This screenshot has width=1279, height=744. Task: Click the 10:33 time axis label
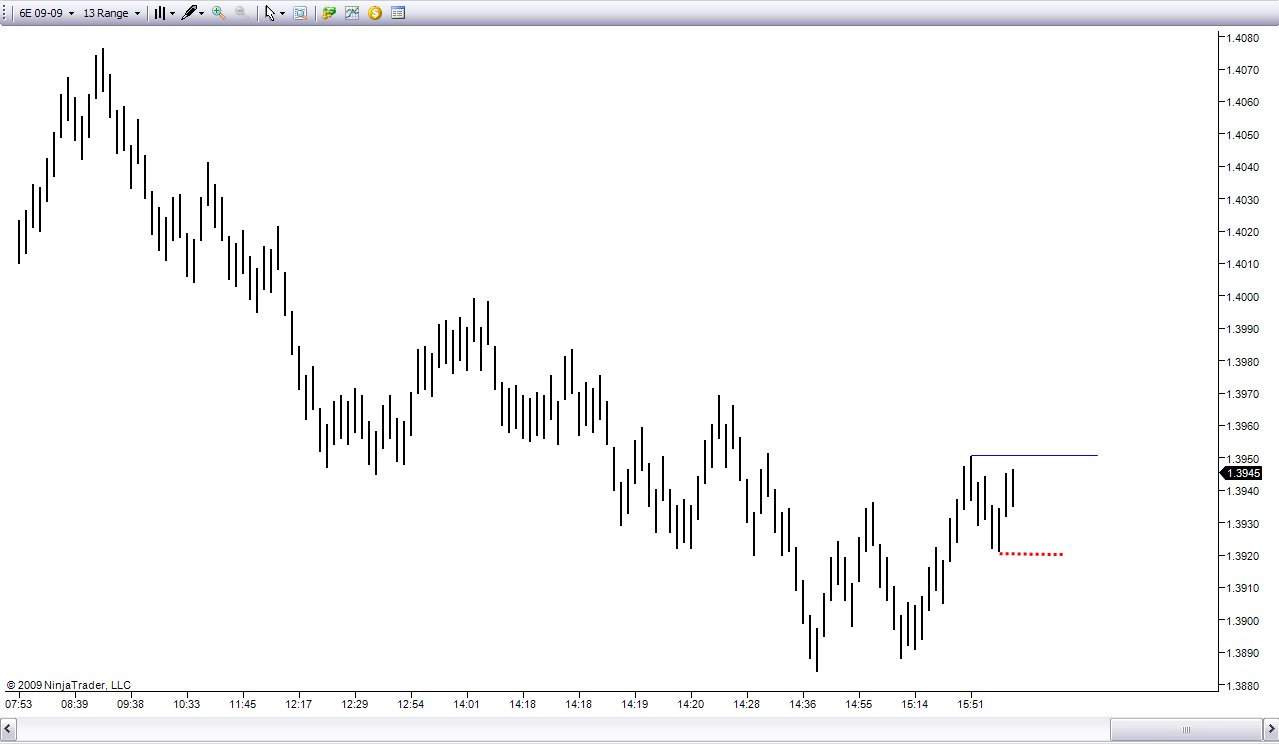point(186,704)
